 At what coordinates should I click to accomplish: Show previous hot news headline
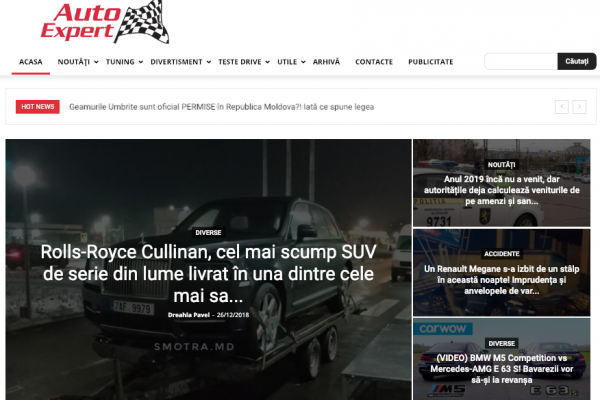tap(561, 107)
